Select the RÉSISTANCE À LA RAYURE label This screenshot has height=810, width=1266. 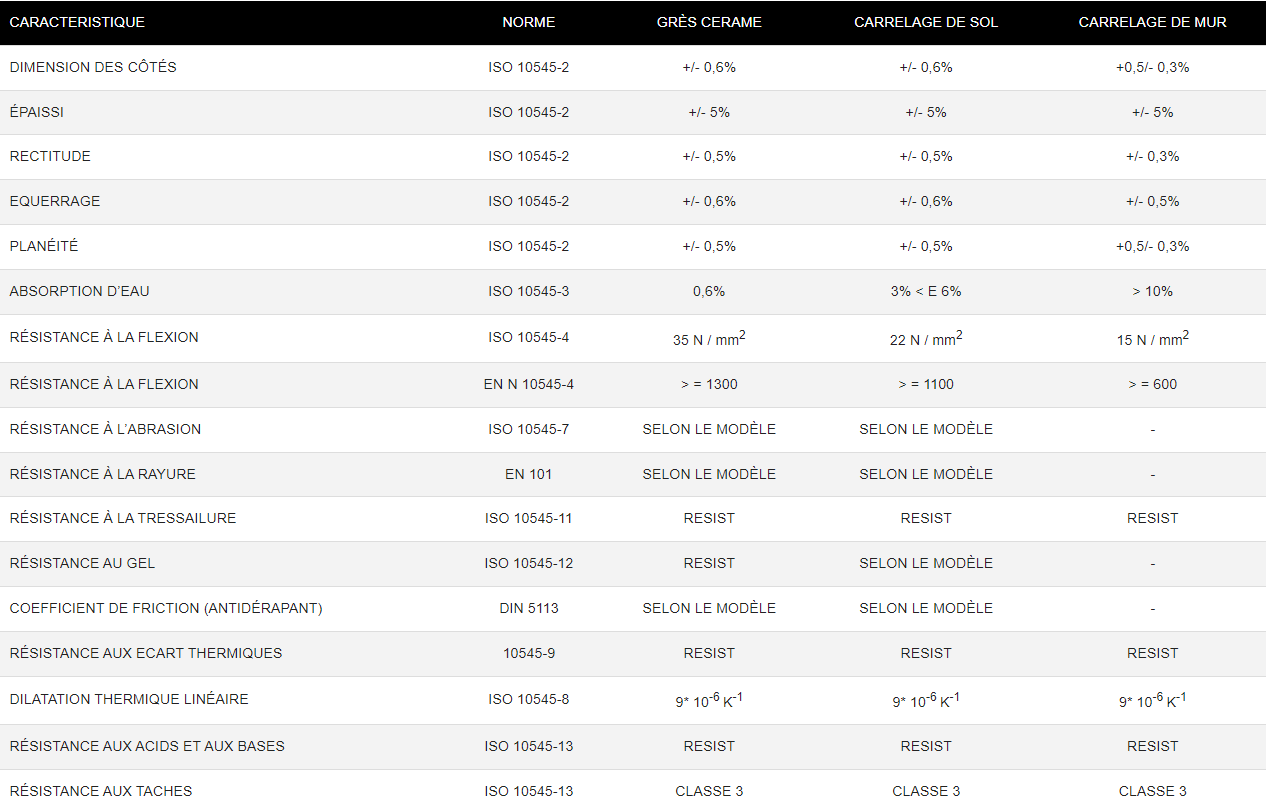(x=103, y=474)
